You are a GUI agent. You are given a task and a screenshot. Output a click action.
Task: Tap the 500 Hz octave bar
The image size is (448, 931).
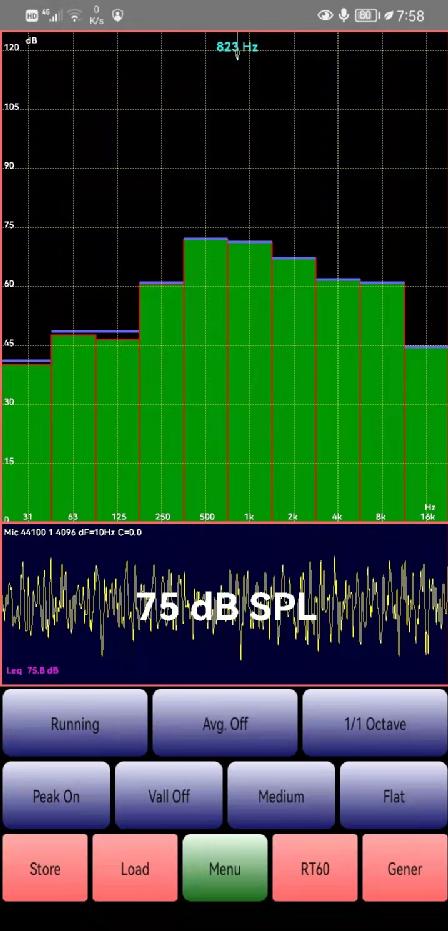[206, 380]
